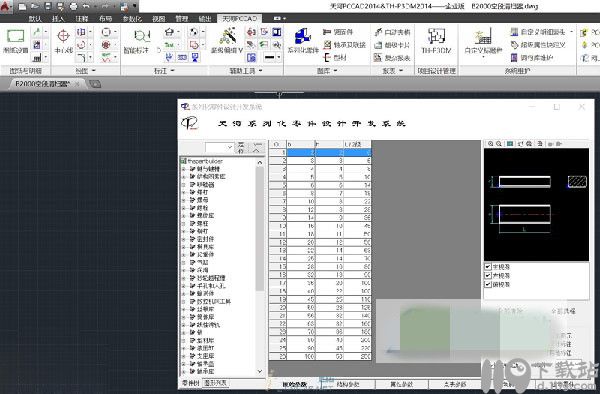Select the 中心线 centerline tool
600x394 pixels.
64,41
